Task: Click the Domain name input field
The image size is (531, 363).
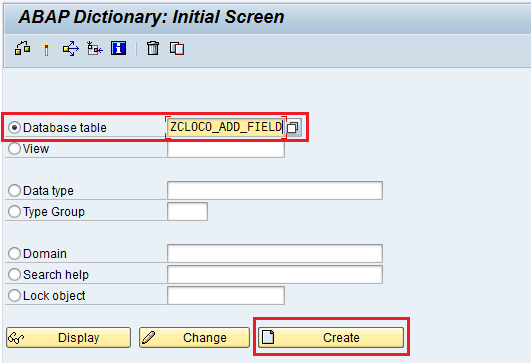Action: (x=275, y=253)
